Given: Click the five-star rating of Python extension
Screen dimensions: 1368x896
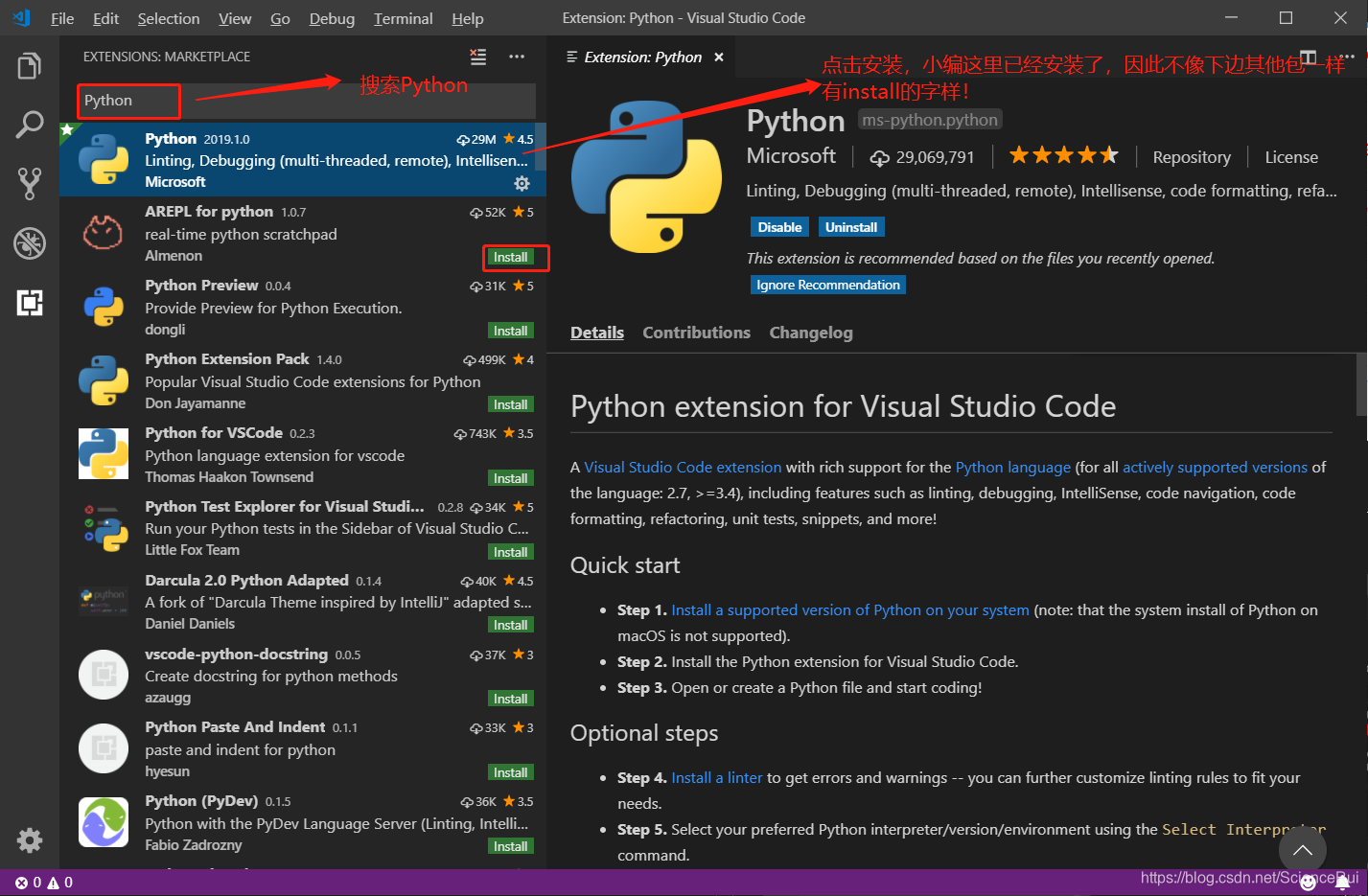Looking at the screenshot, I should pyautogui.click(x=1063, y=155).
